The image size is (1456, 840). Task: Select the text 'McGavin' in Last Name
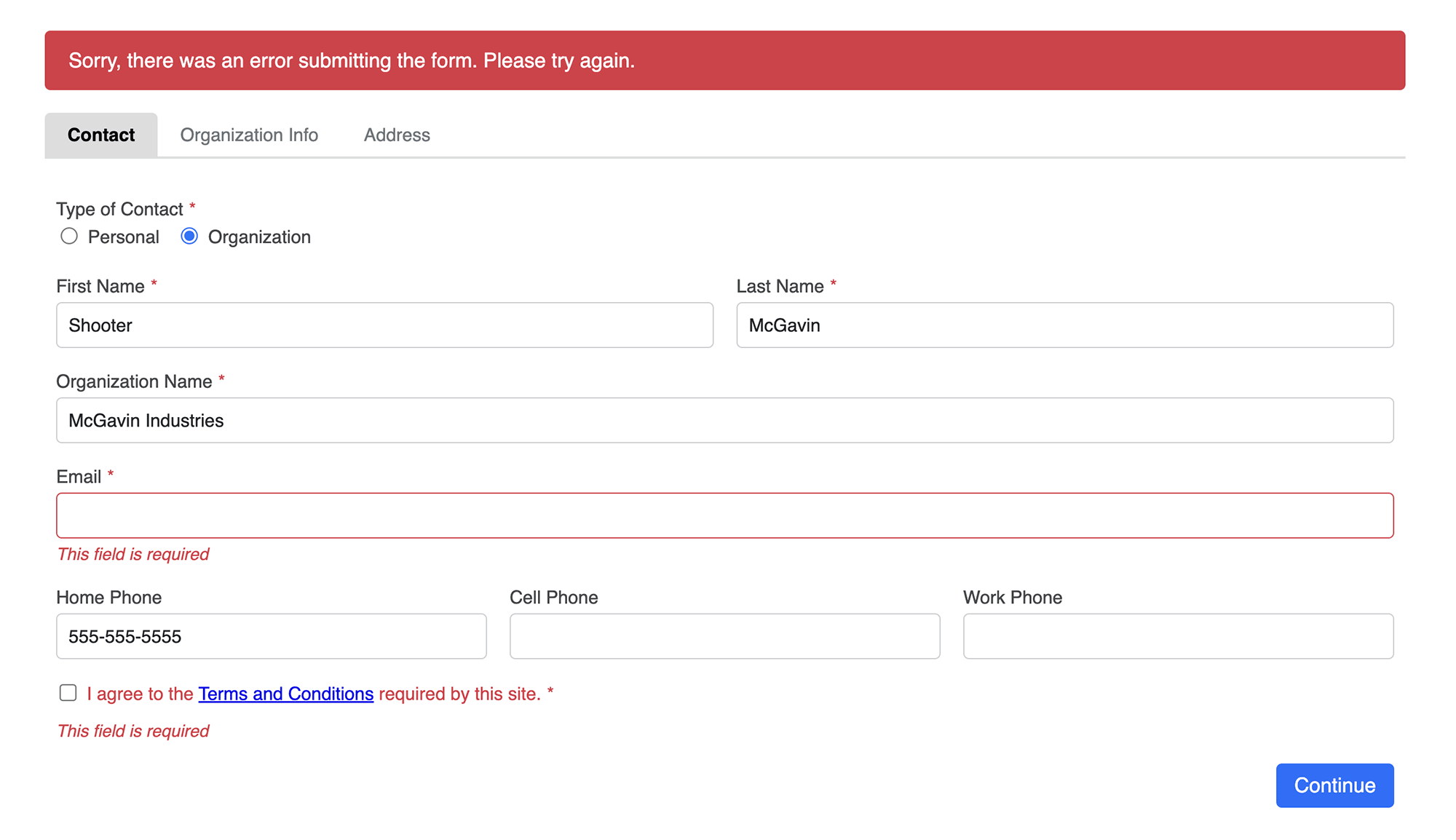(785, 325)
